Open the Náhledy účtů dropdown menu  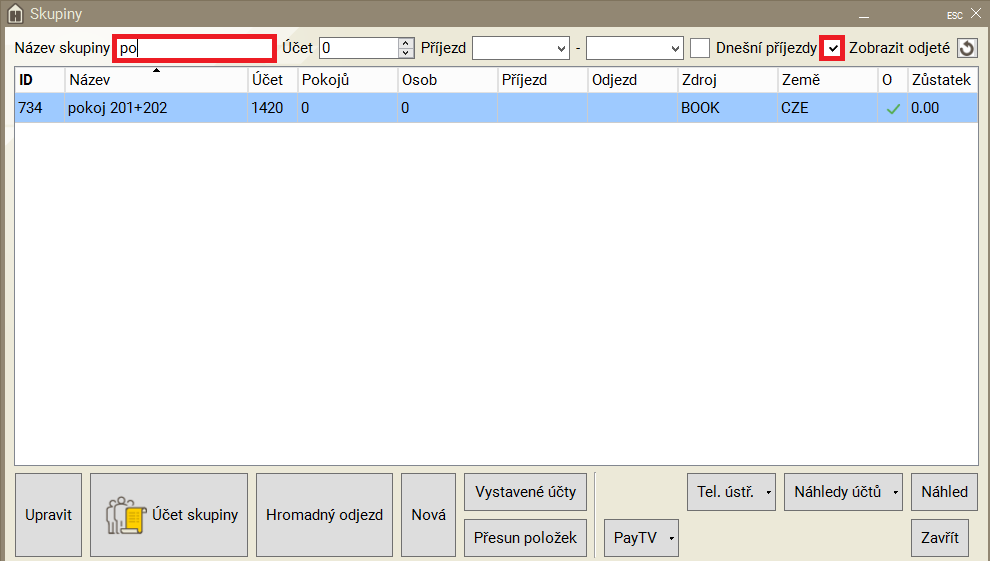click(843, 492)
